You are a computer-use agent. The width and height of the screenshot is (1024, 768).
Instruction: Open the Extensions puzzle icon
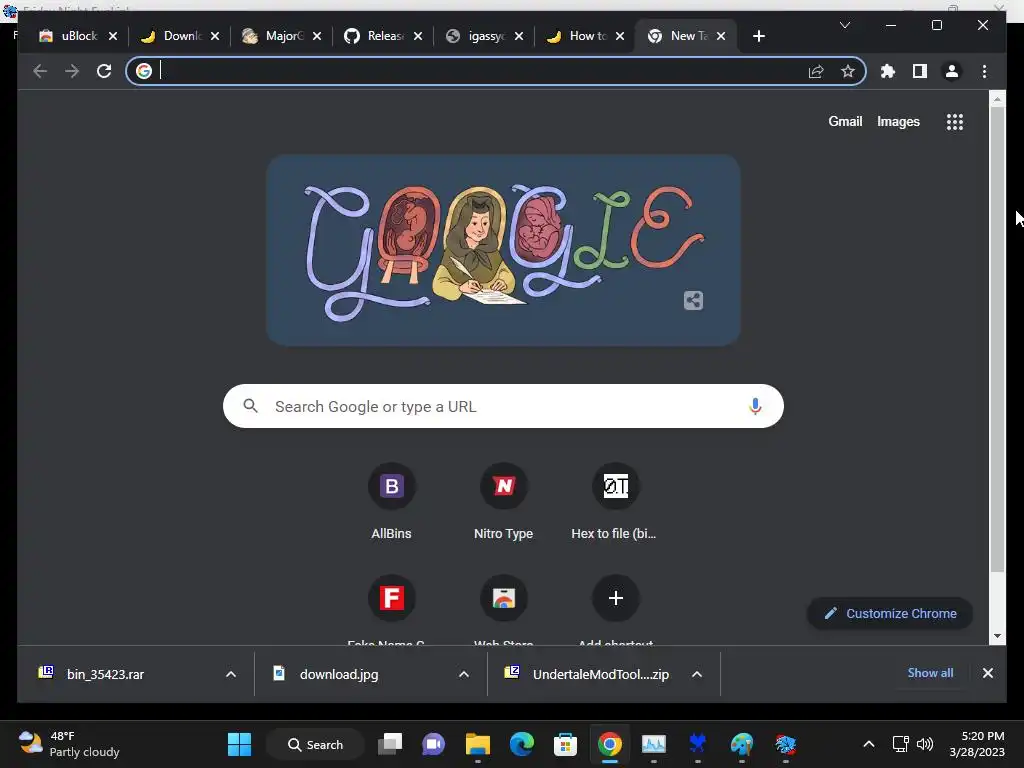tap(888, 71)
